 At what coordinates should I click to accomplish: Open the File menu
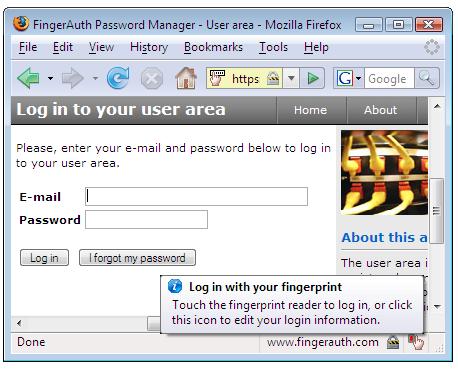(x=28, y=47)
